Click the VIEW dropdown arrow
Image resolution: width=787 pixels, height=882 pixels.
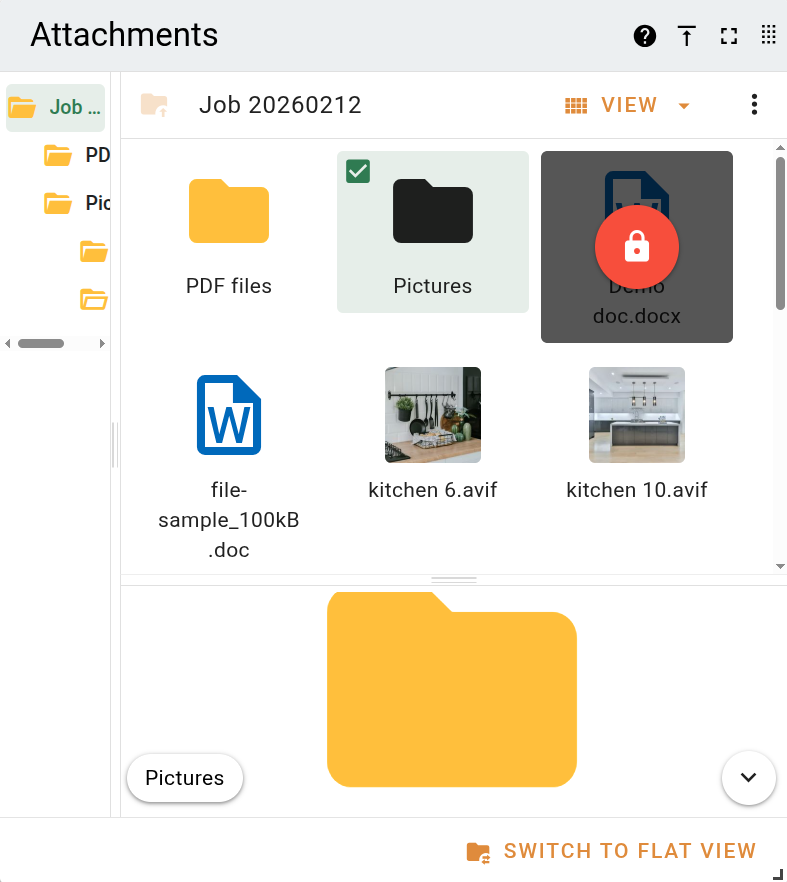click(683, 106)
